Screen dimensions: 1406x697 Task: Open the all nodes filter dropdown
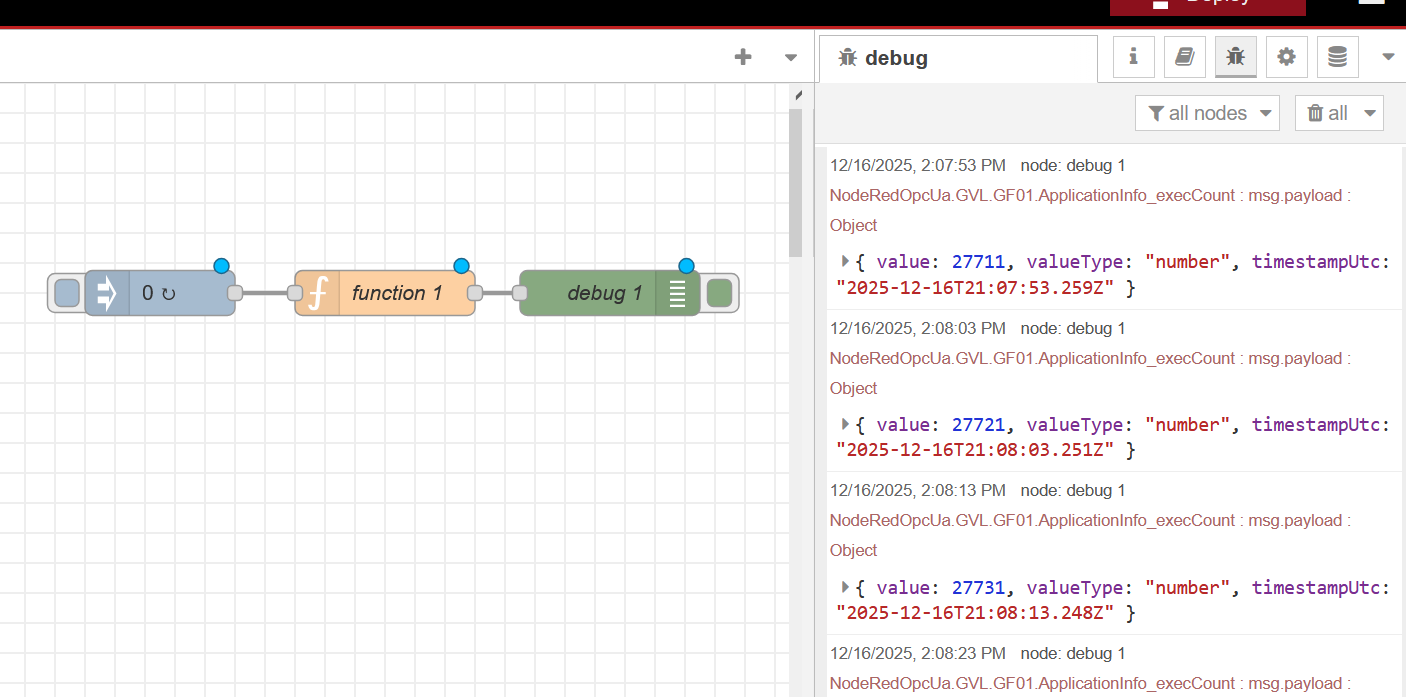[1207, 113]
